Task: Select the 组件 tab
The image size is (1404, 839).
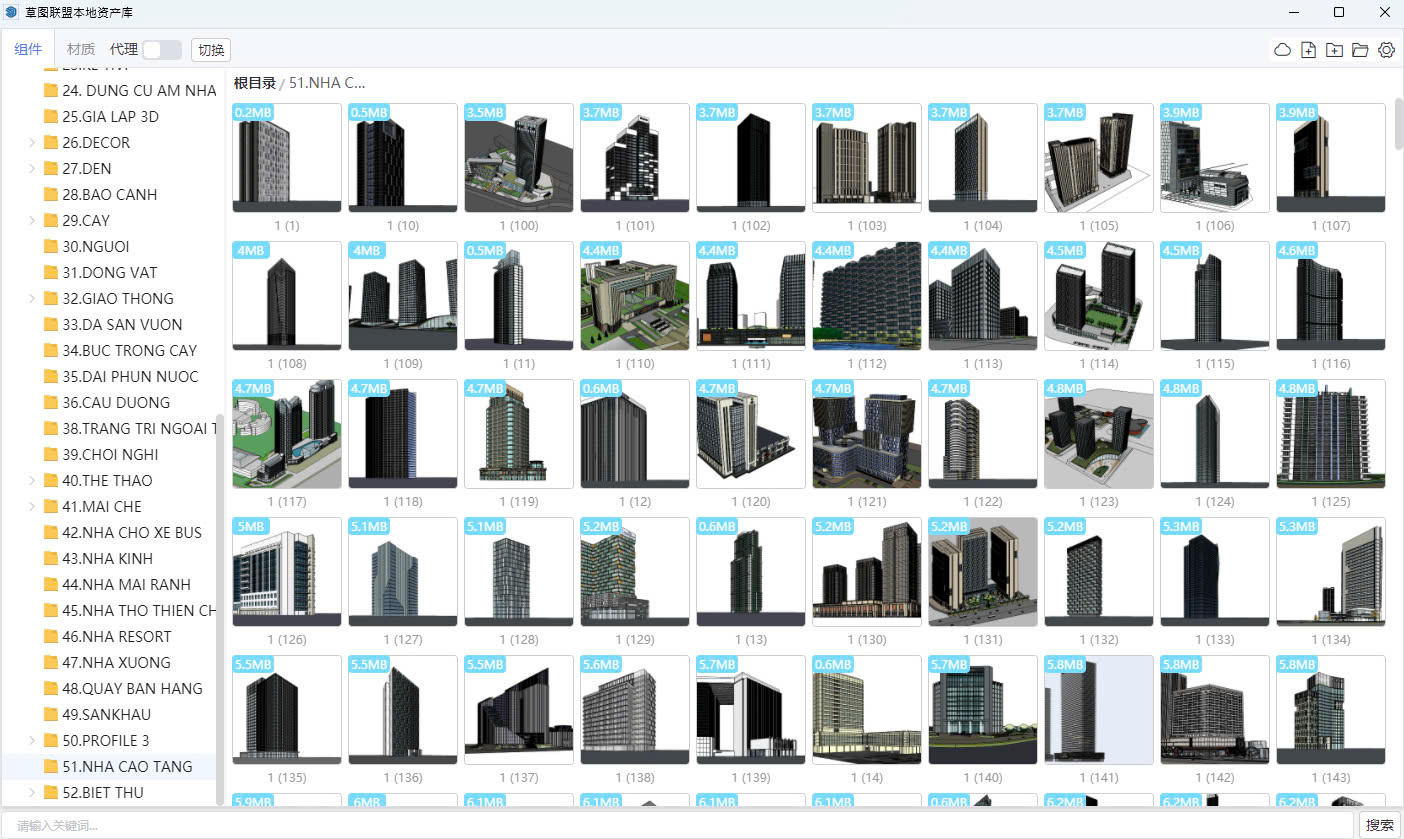Action: pyautogui.click(x=28, y=49)
